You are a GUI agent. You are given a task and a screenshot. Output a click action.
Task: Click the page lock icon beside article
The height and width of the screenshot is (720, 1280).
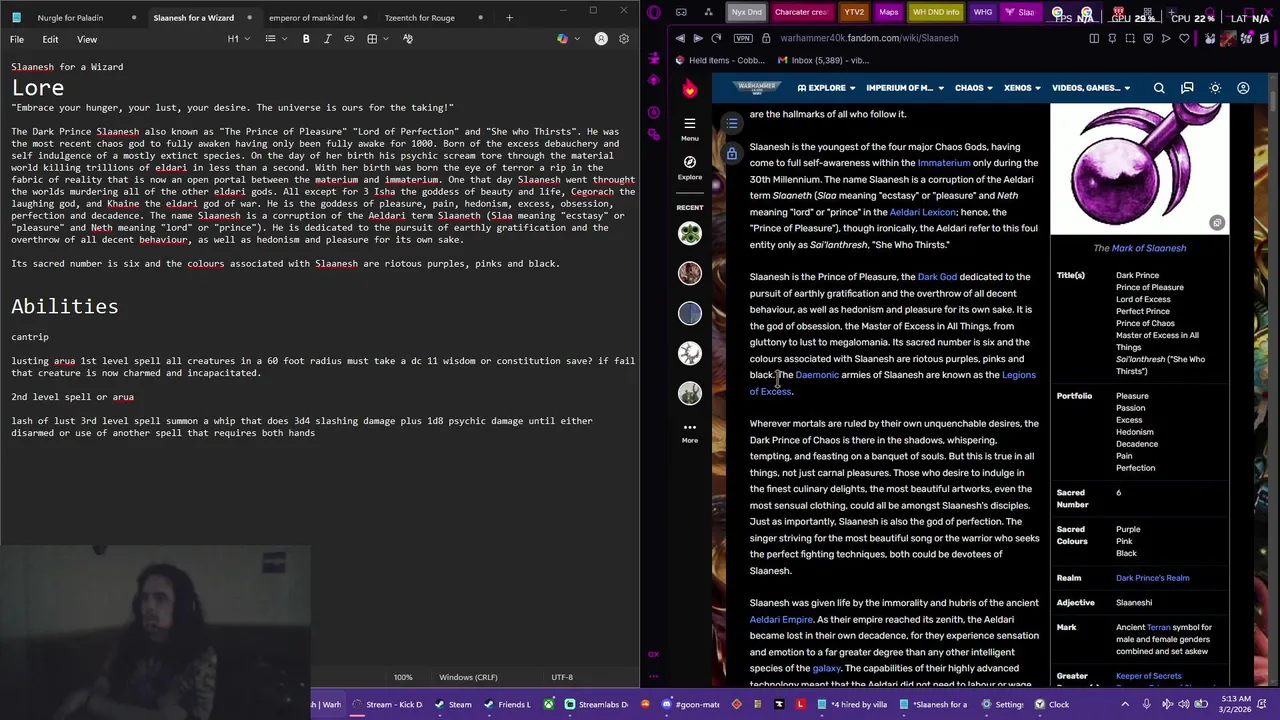[x=732, y=154]
